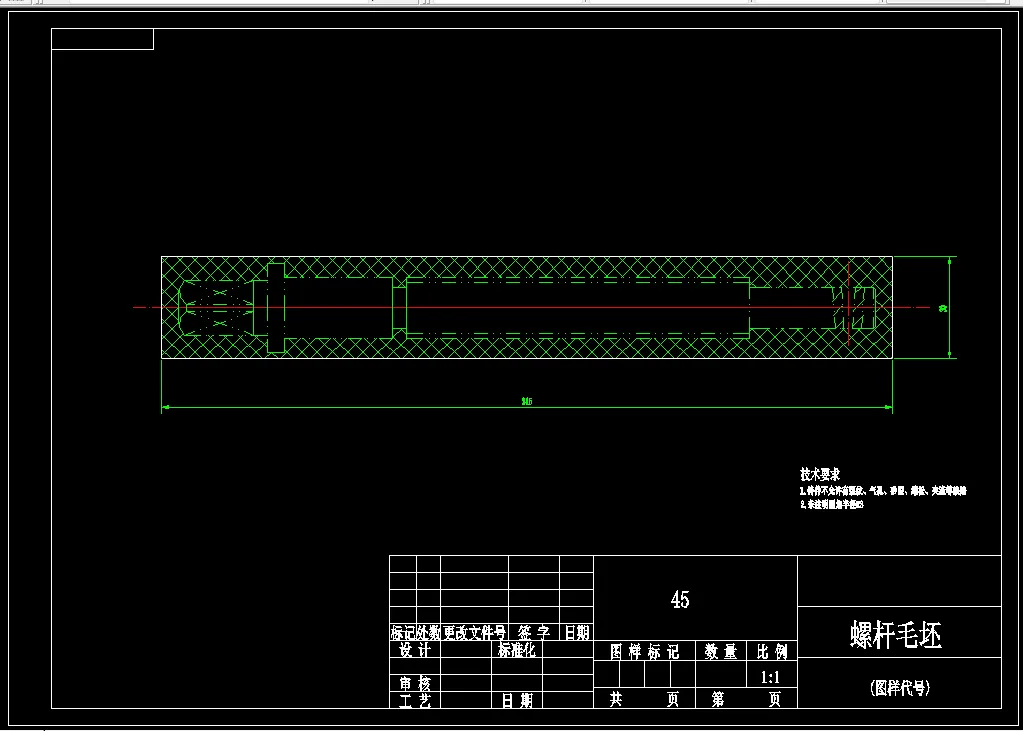Select the 更改文件号 column header
The height and width of the screenshot is (731, 1023).
(x=474, y=632)
